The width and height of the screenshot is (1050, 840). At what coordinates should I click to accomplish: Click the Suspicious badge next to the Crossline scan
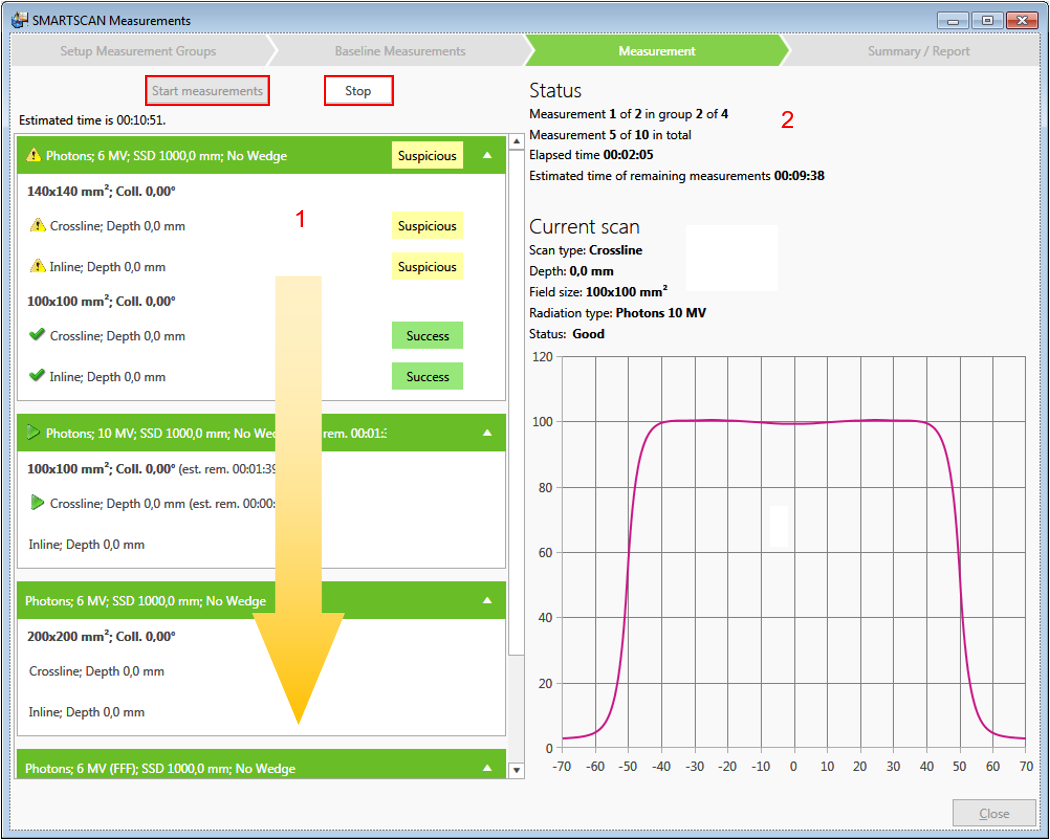coord(427,226)
